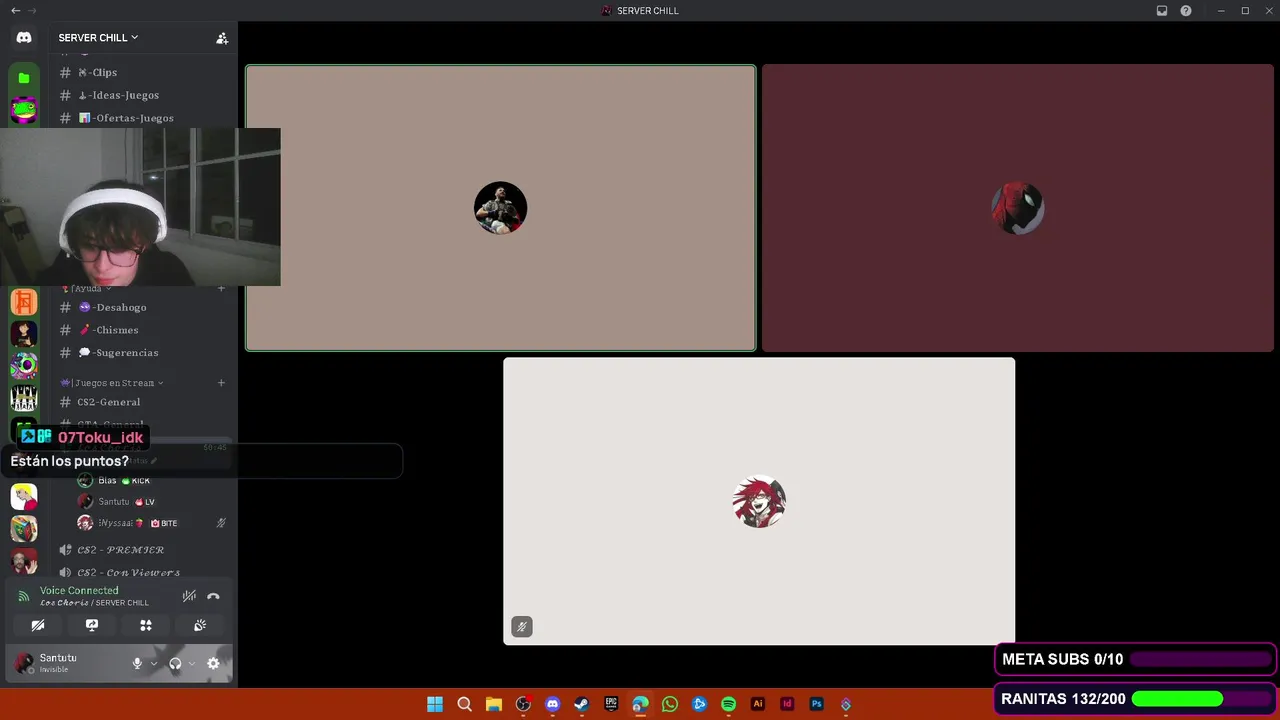
Task: Collapse the Ayuda category
Action: tap(85, 289)
